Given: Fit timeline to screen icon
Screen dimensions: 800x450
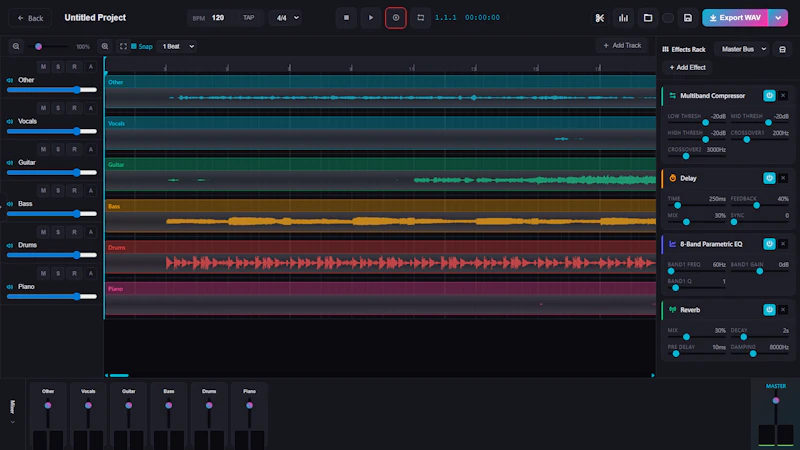Looking at the screenshot, I should click(x=123, y=46).
